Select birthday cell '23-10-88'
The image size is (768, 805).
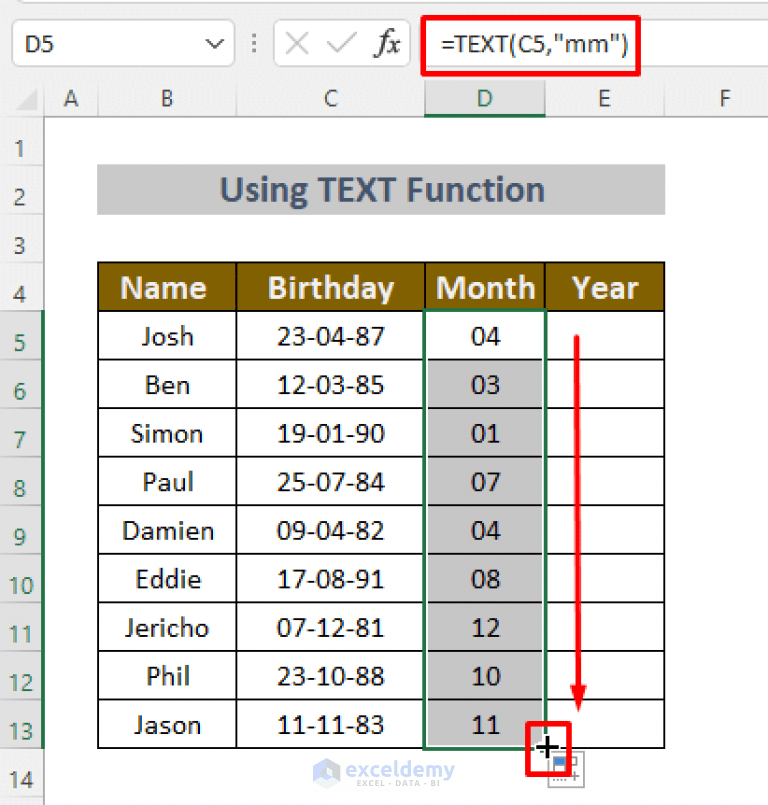click(x=331, y=676)
